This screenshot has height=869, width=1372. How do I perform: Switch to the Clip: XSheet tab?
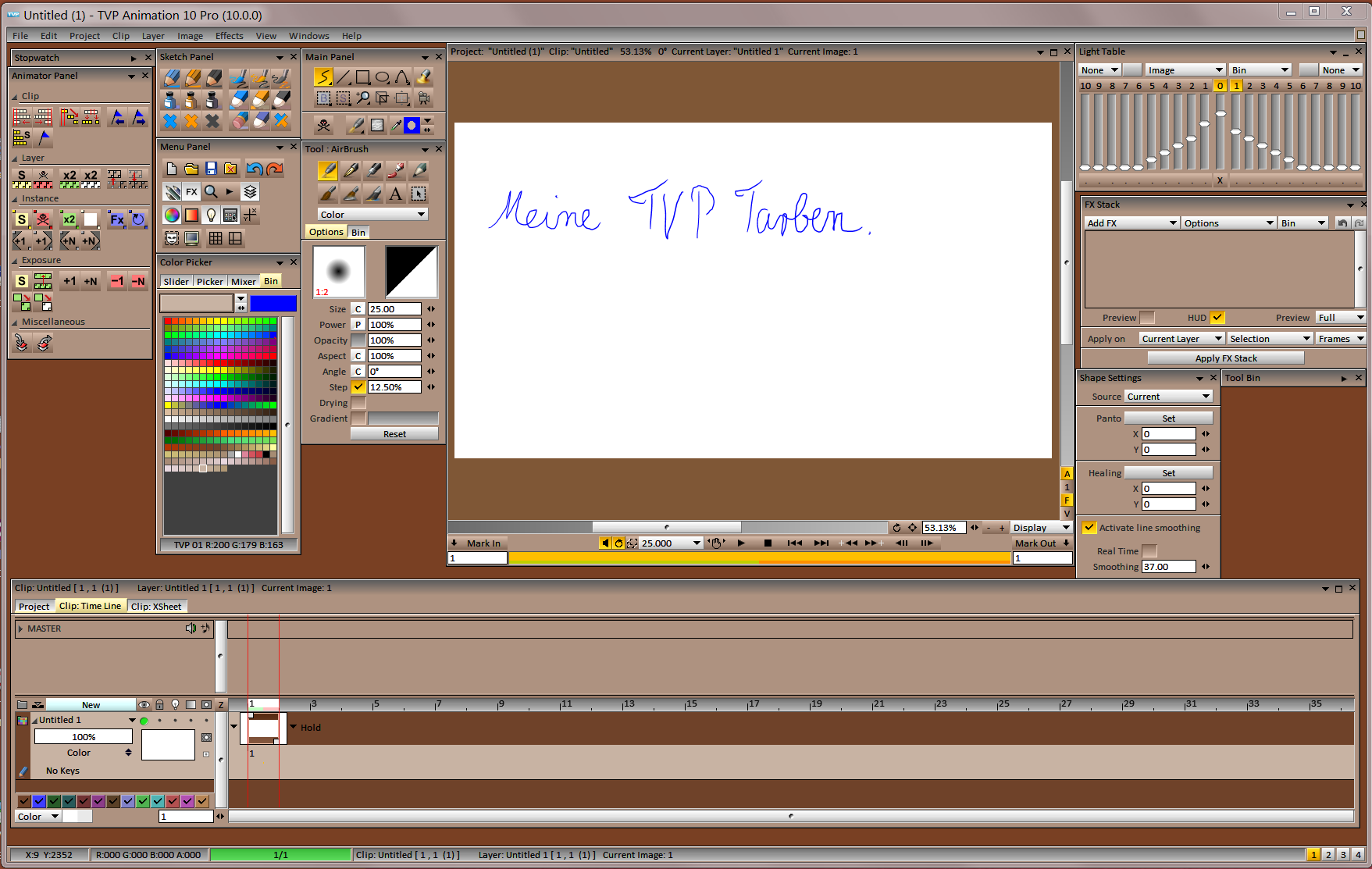(x=156, y=606)
